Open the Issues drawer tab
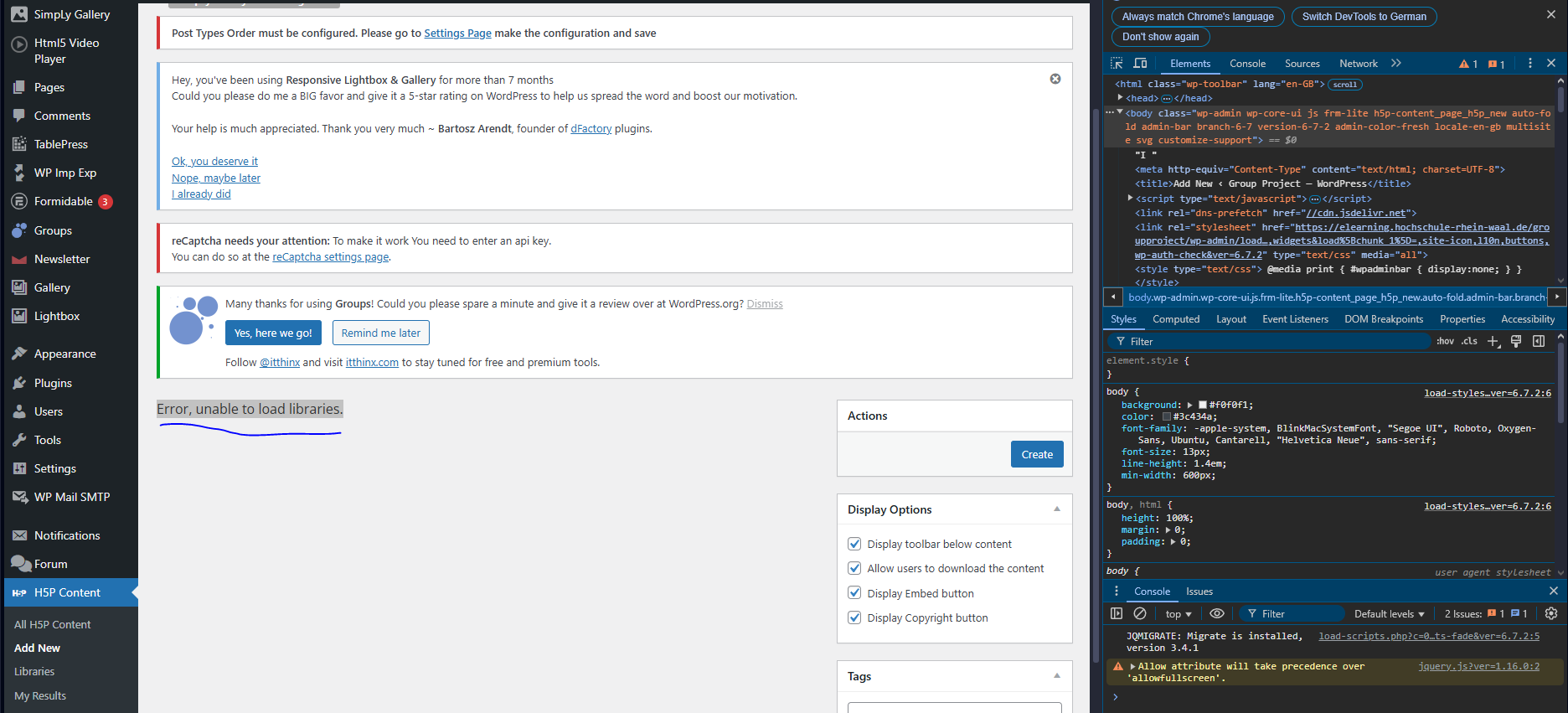 pos(1199,592)
